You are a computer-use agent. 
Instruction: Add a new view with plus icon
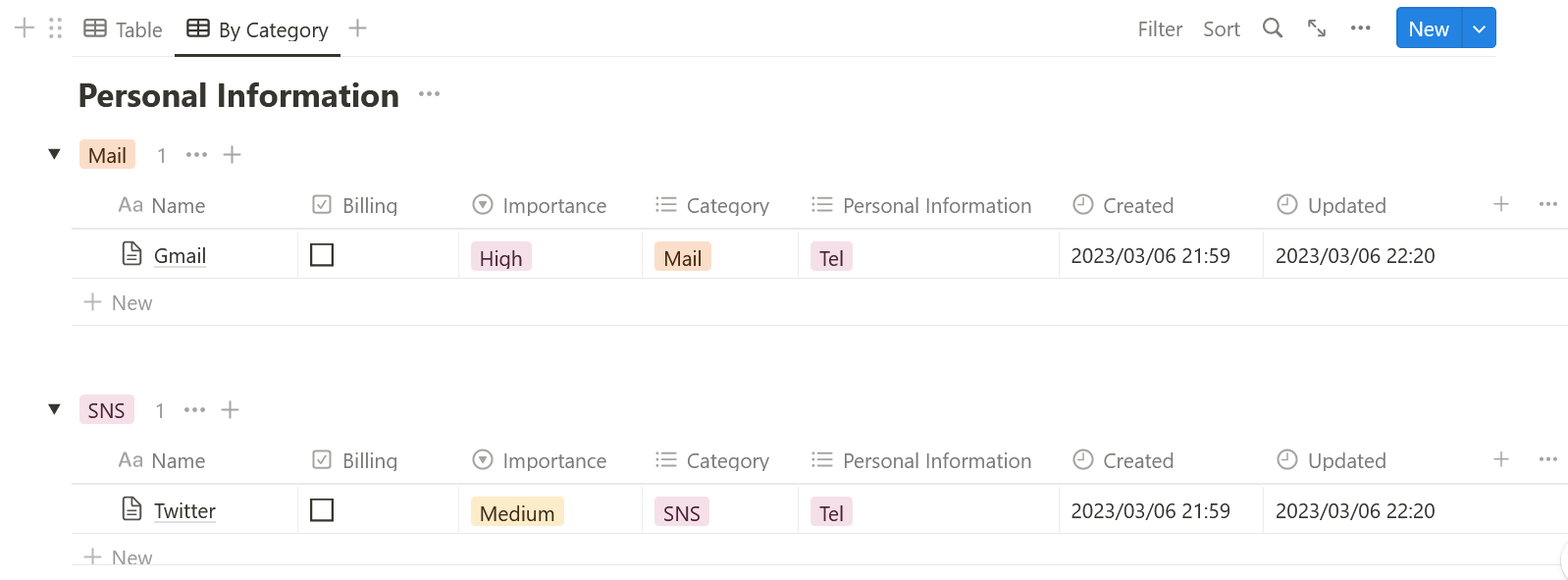tap(358, 28)
